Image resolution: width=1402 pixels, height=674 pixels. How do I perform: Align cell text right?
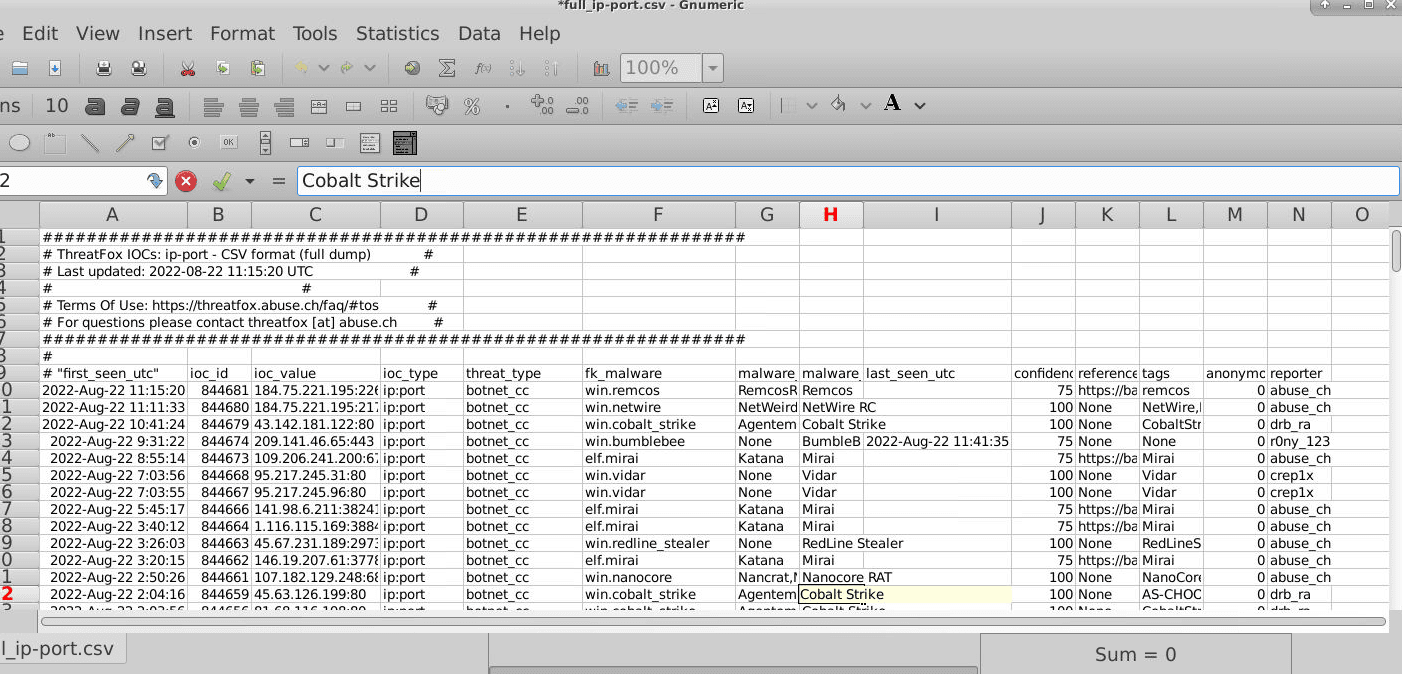[x=284, y=105]
